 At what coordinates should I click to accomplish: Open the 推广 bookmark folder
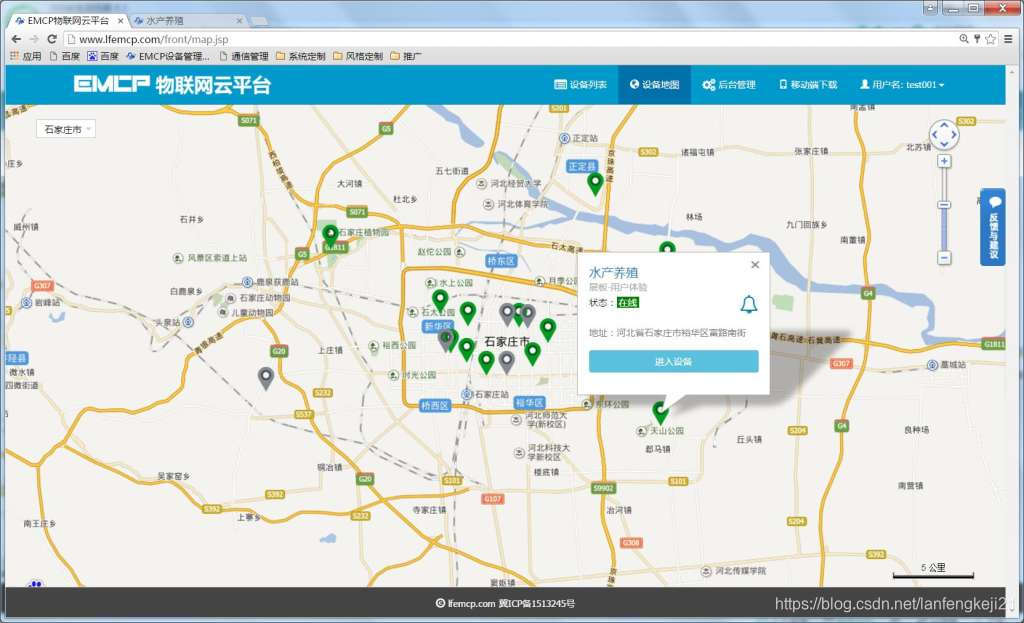point(406,56)
